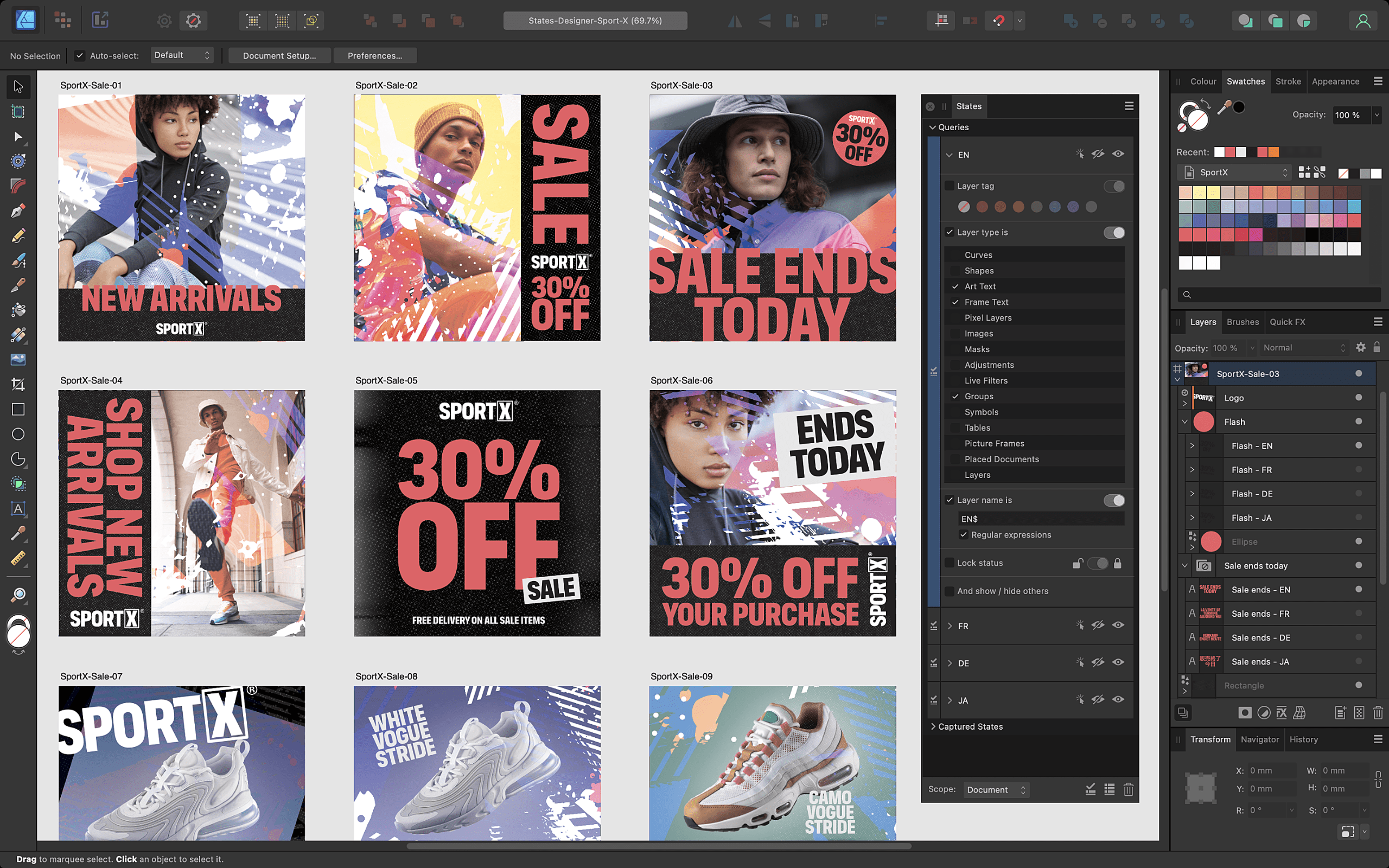This screenshot has width=1389, height=868.
Task: Click the Document Setup... button
Action: (x=279, y=56)
